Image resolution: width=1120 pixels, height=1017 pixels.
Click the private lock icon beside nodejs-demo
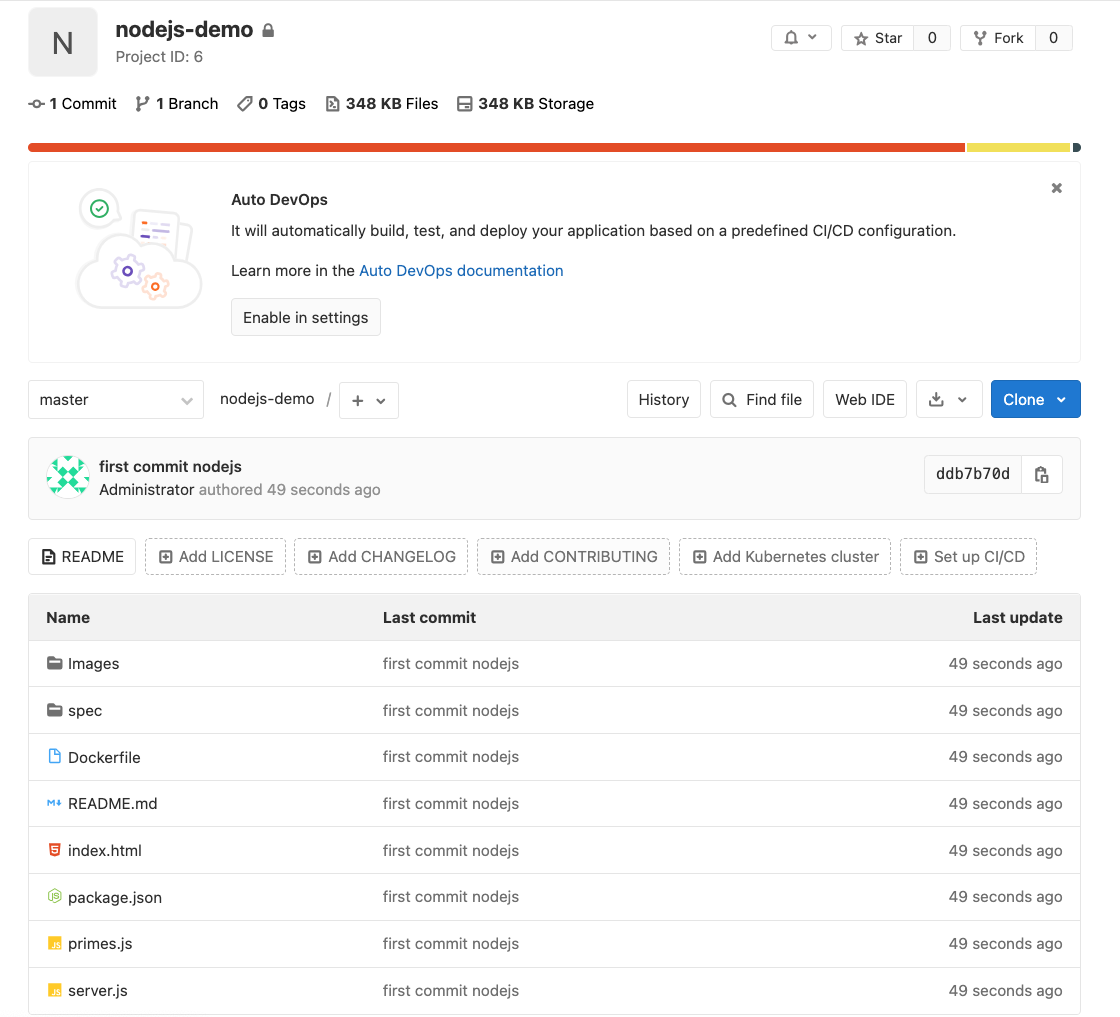click(x=268, y=30)
